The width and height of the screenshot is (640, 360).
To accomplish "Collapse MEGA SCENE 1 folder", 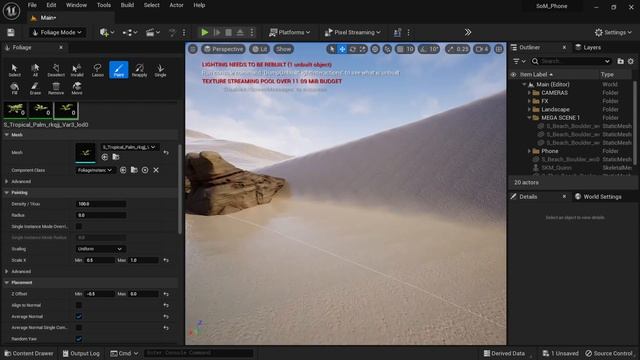I will point(529,118).
